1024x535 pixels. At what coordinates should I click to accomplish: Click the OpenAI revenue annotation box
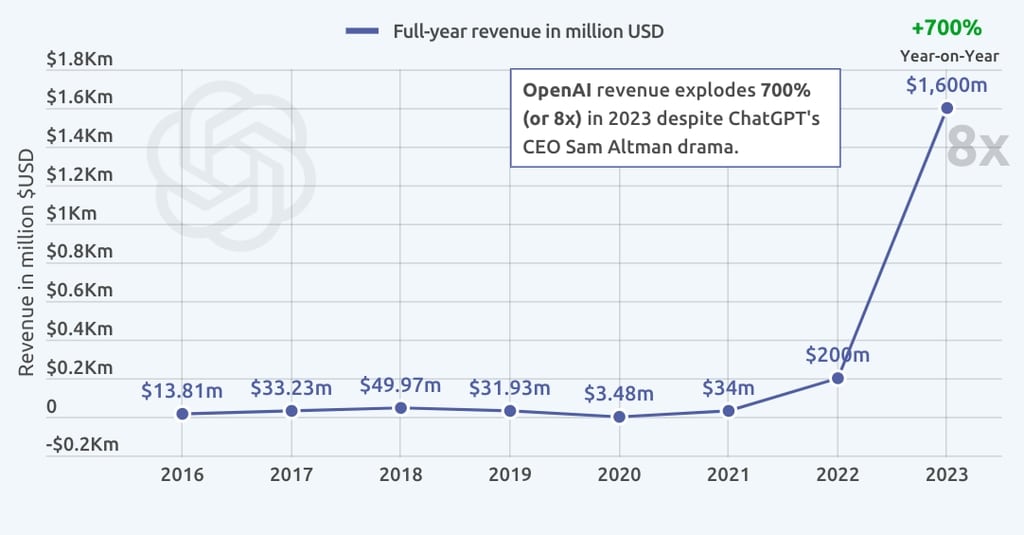coord(675,117)
